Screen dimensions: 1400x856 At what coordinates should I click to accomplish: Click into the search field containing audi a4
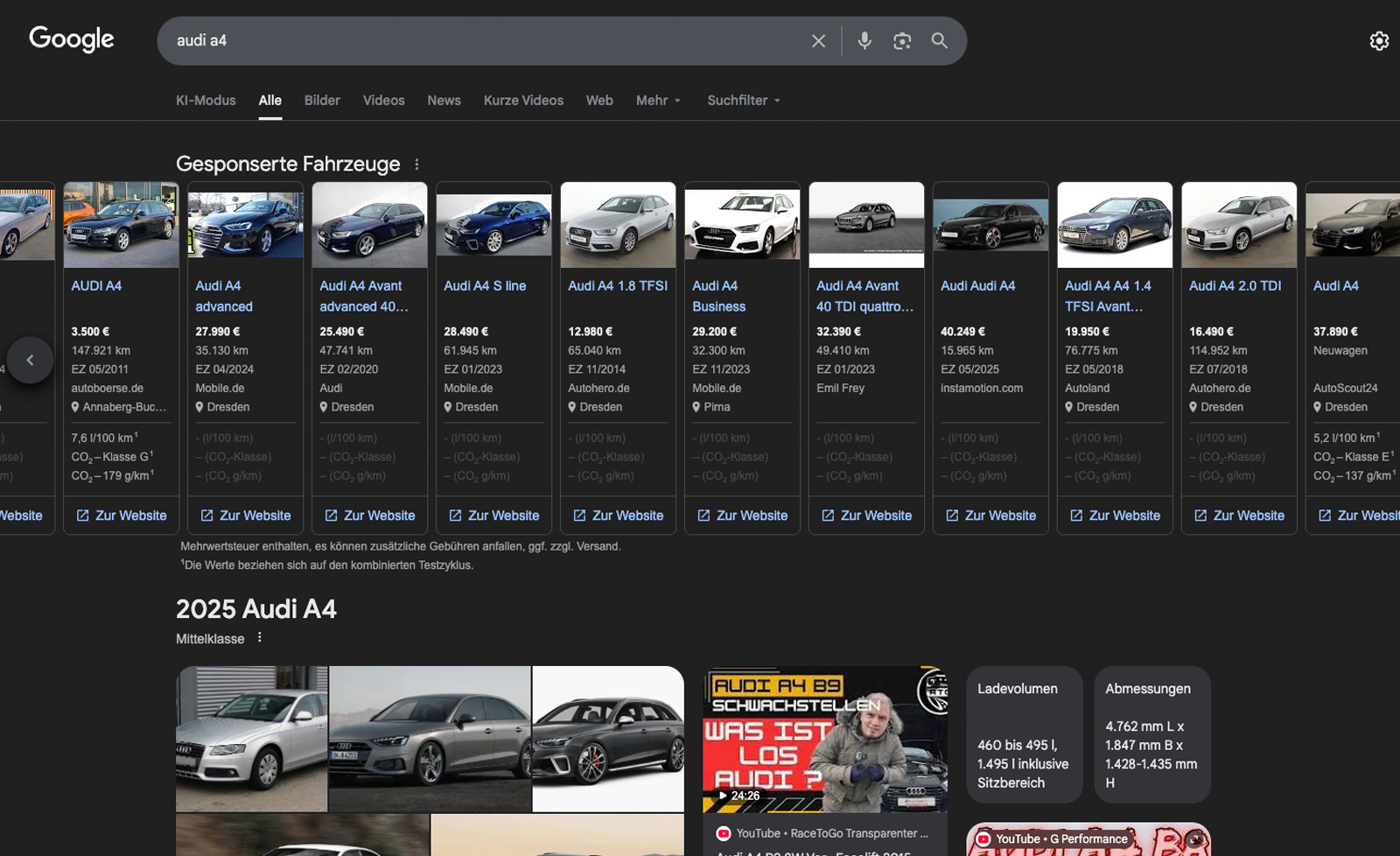(481, 41)
